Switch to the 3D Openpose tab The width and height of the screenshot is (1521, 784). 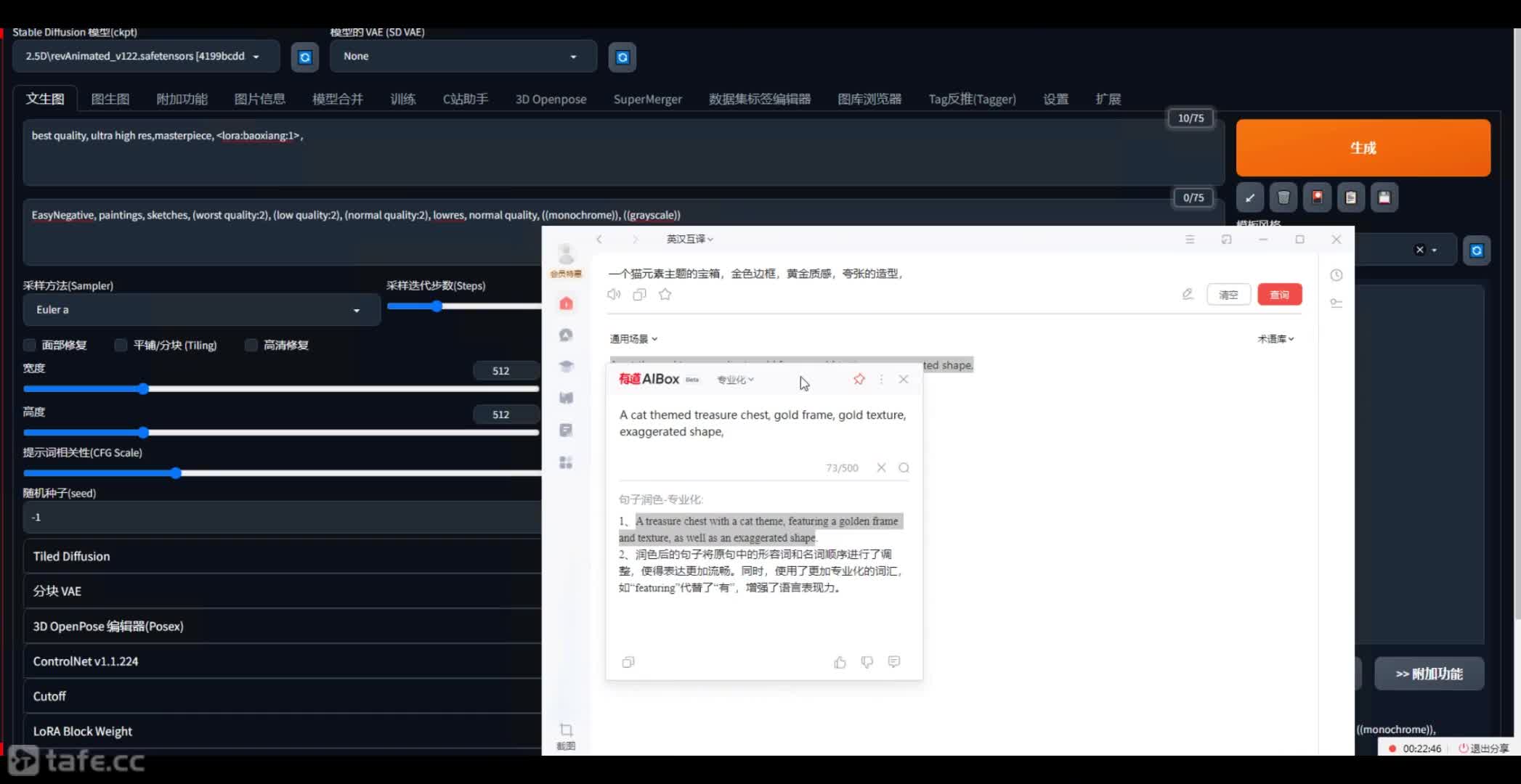(x=551, y=99)
